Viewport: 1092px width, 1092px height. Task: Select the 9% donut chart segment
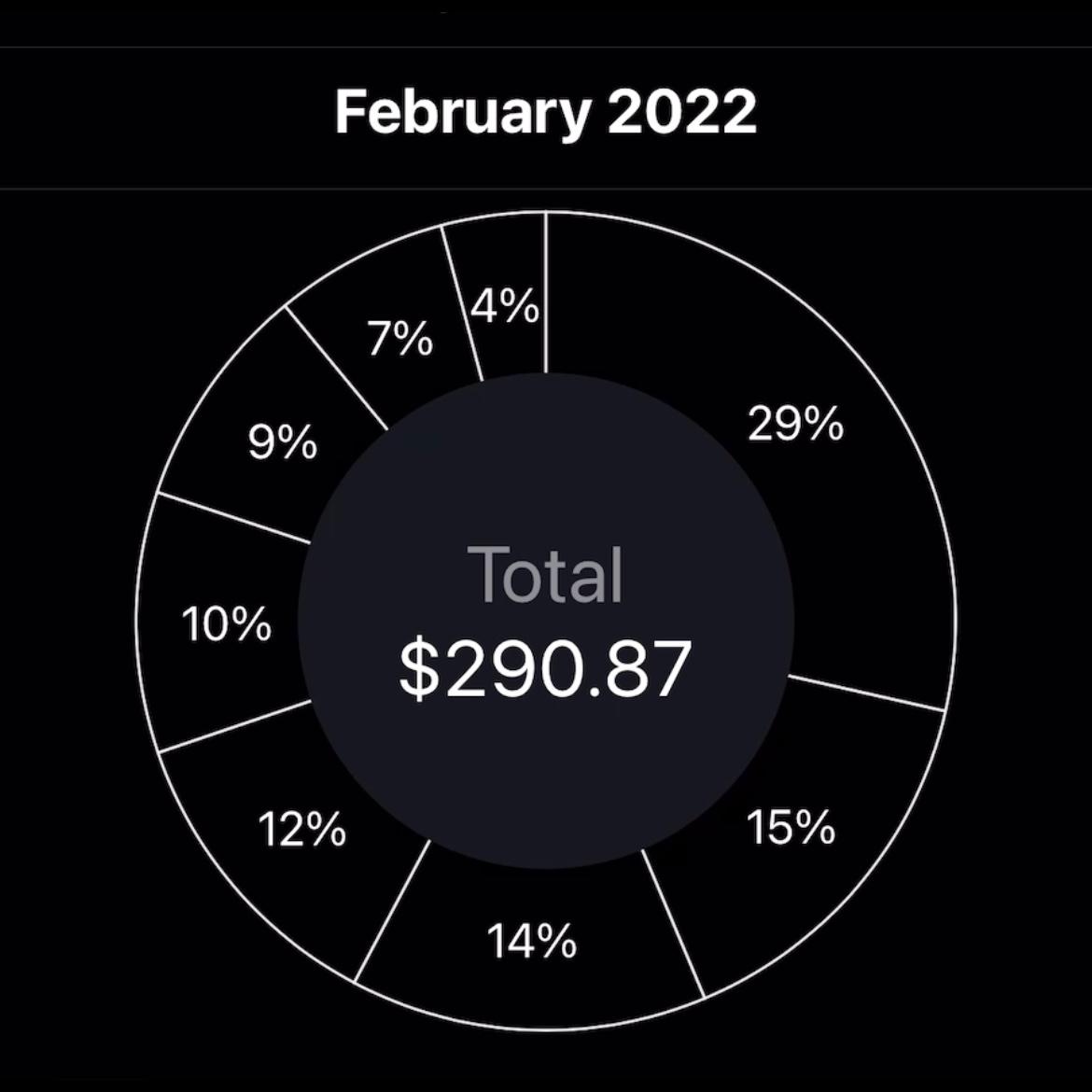pyautogui.click(x=283, y=442)
